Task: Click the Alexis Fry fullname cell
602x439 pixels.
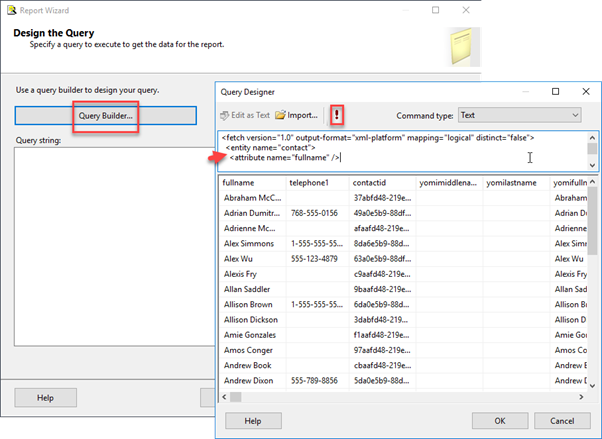Action: tap(253, 274)
